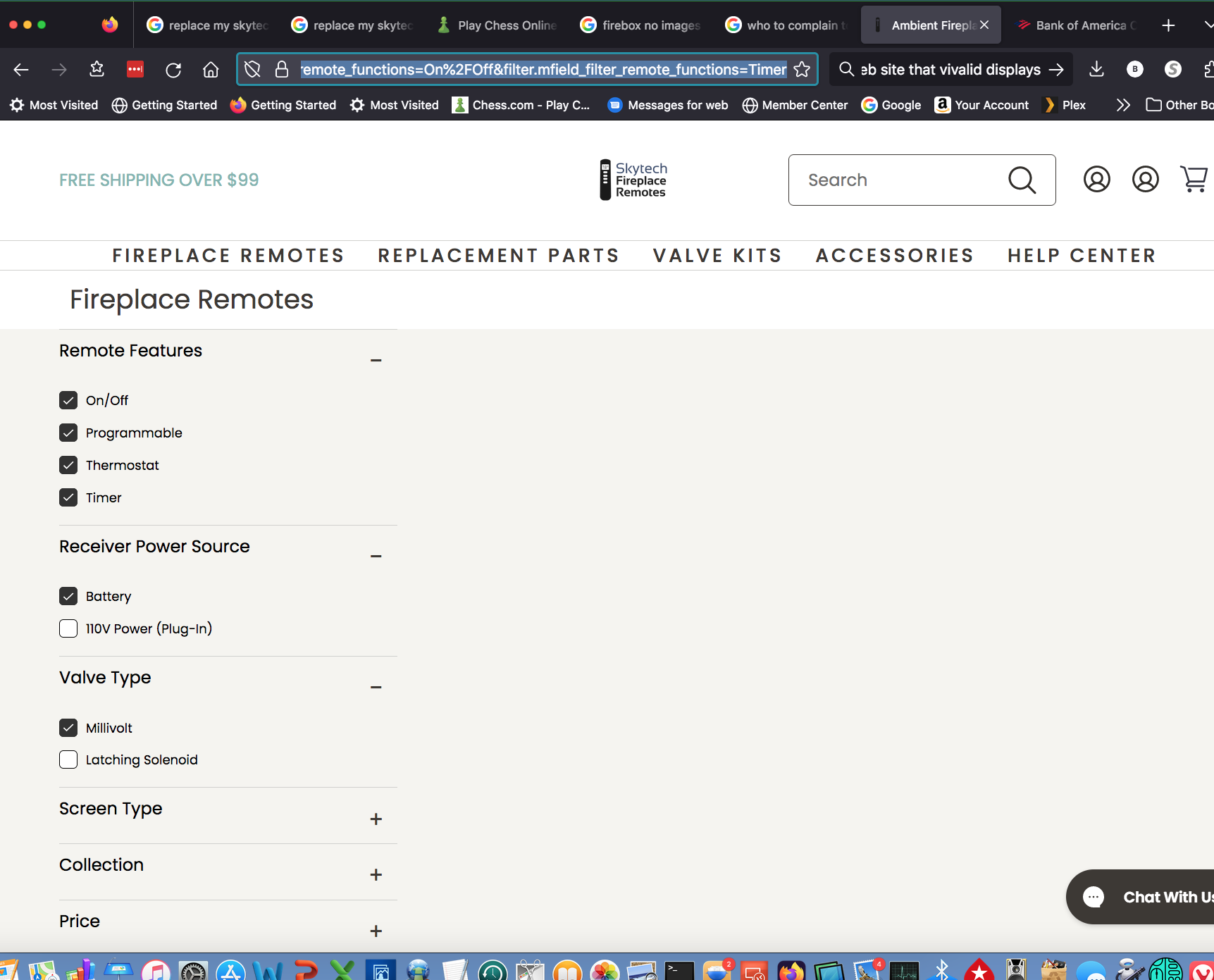
Task: Open the downloads panel icon
Action: pos(1096,69)
